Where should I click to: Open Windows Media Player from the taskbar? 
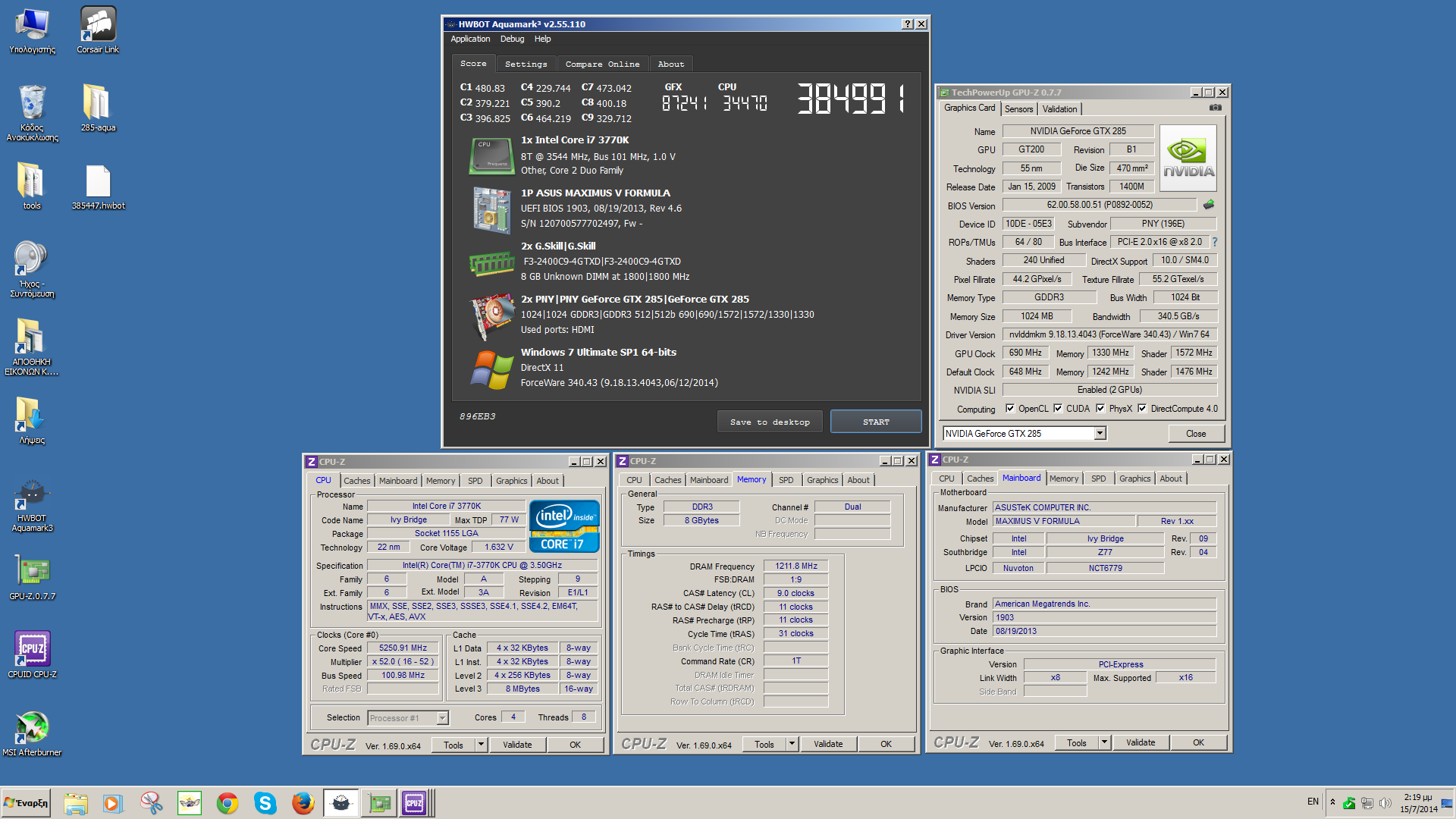(113, 803)
